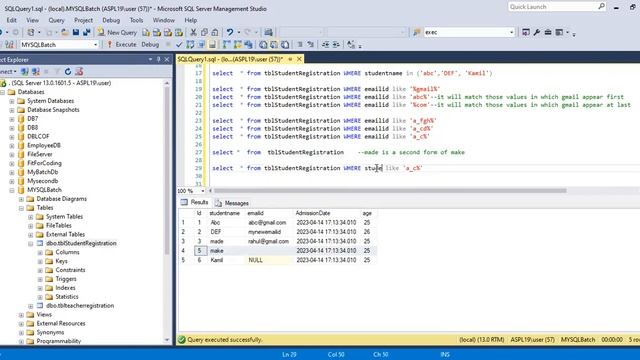640x360 pixels.
Task: Select the FitForCoding database
Action: coord(44,163)
